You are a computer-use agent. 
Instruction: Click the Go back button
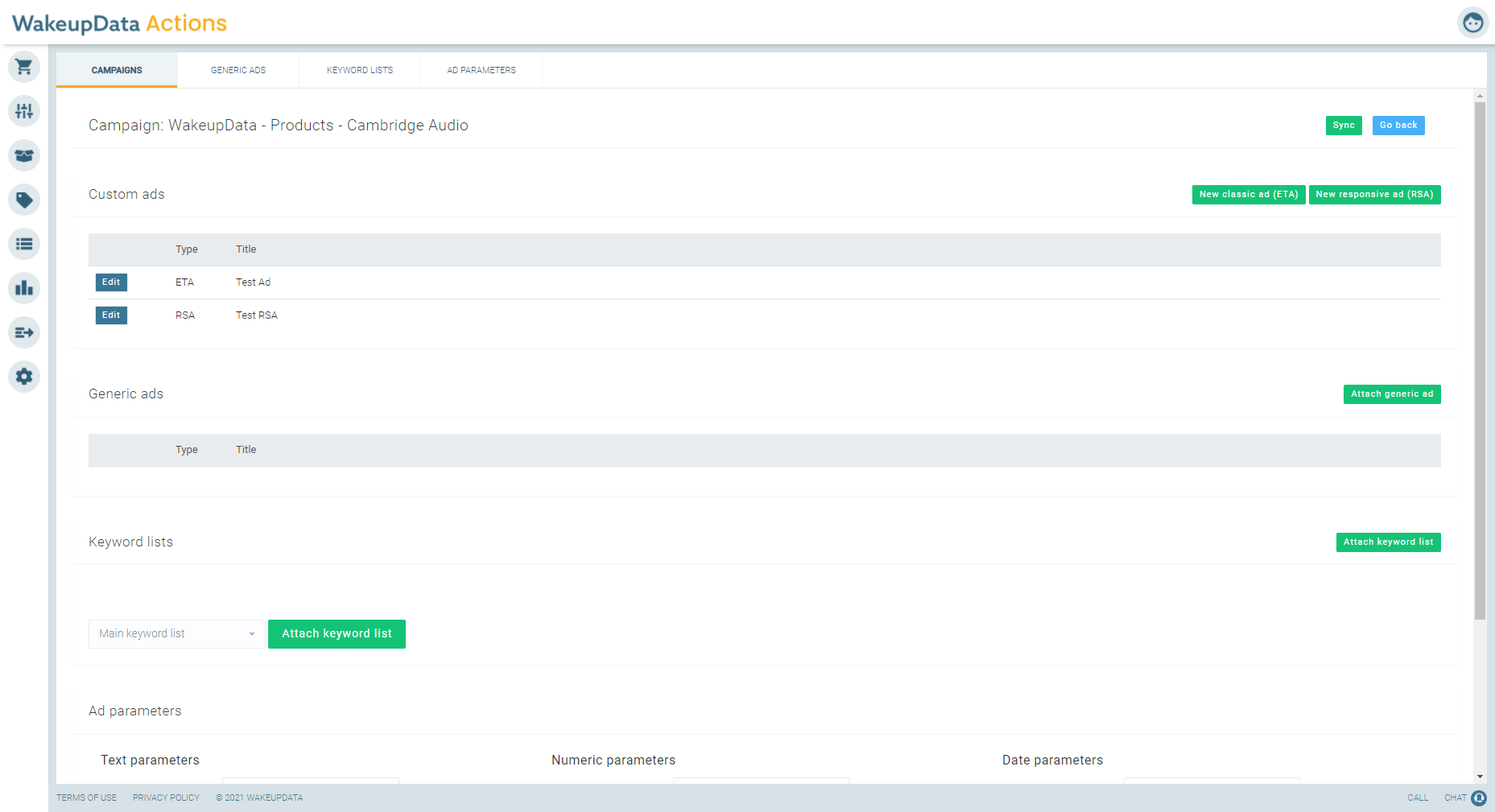coord(1398,126)
